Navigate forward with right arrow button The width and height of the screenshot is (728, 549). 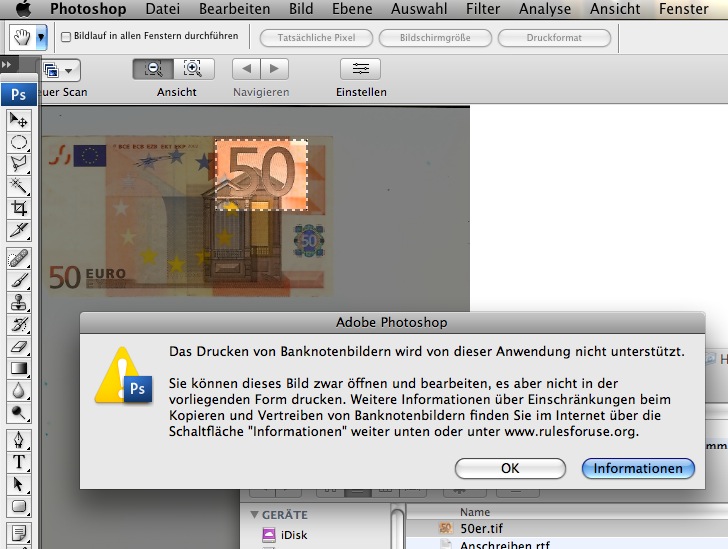274,69
